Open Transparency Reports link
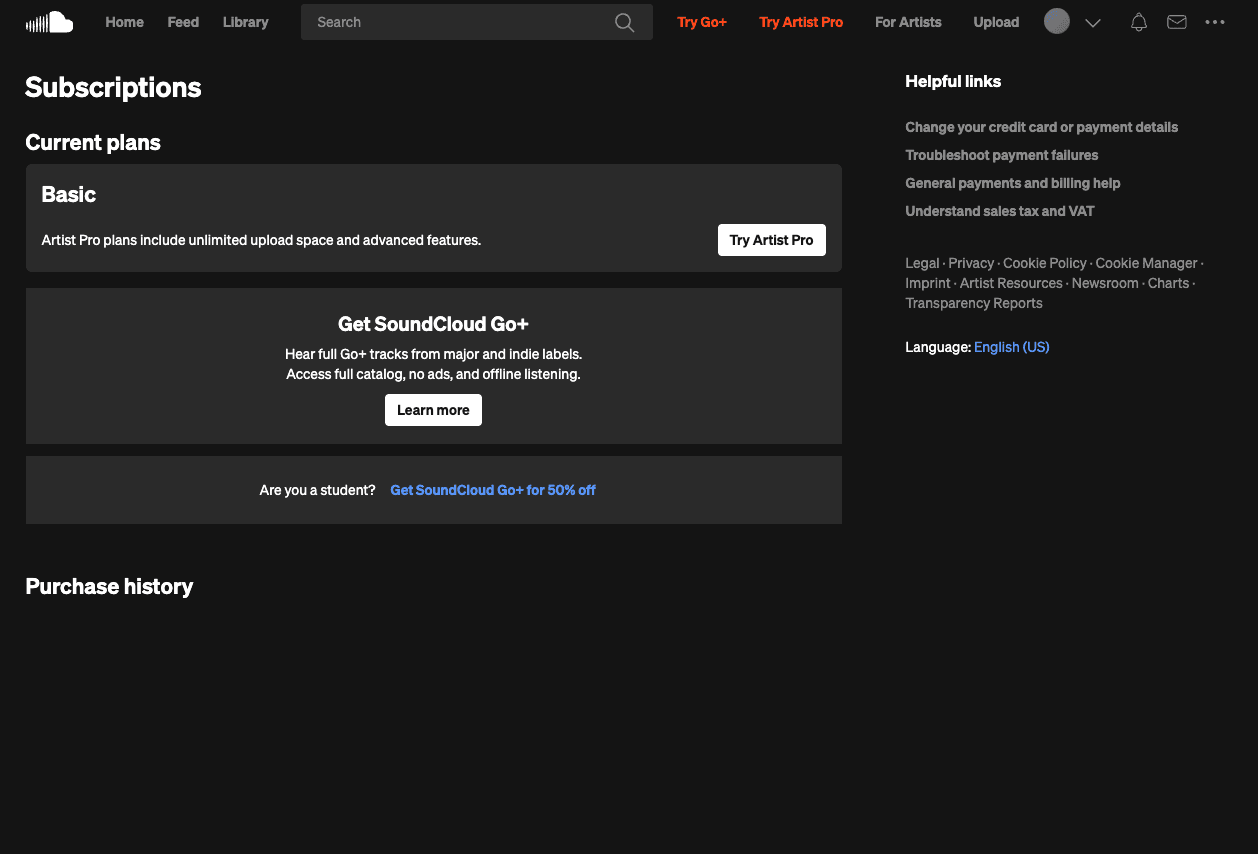1258x854 pixels. pos(974,303)
